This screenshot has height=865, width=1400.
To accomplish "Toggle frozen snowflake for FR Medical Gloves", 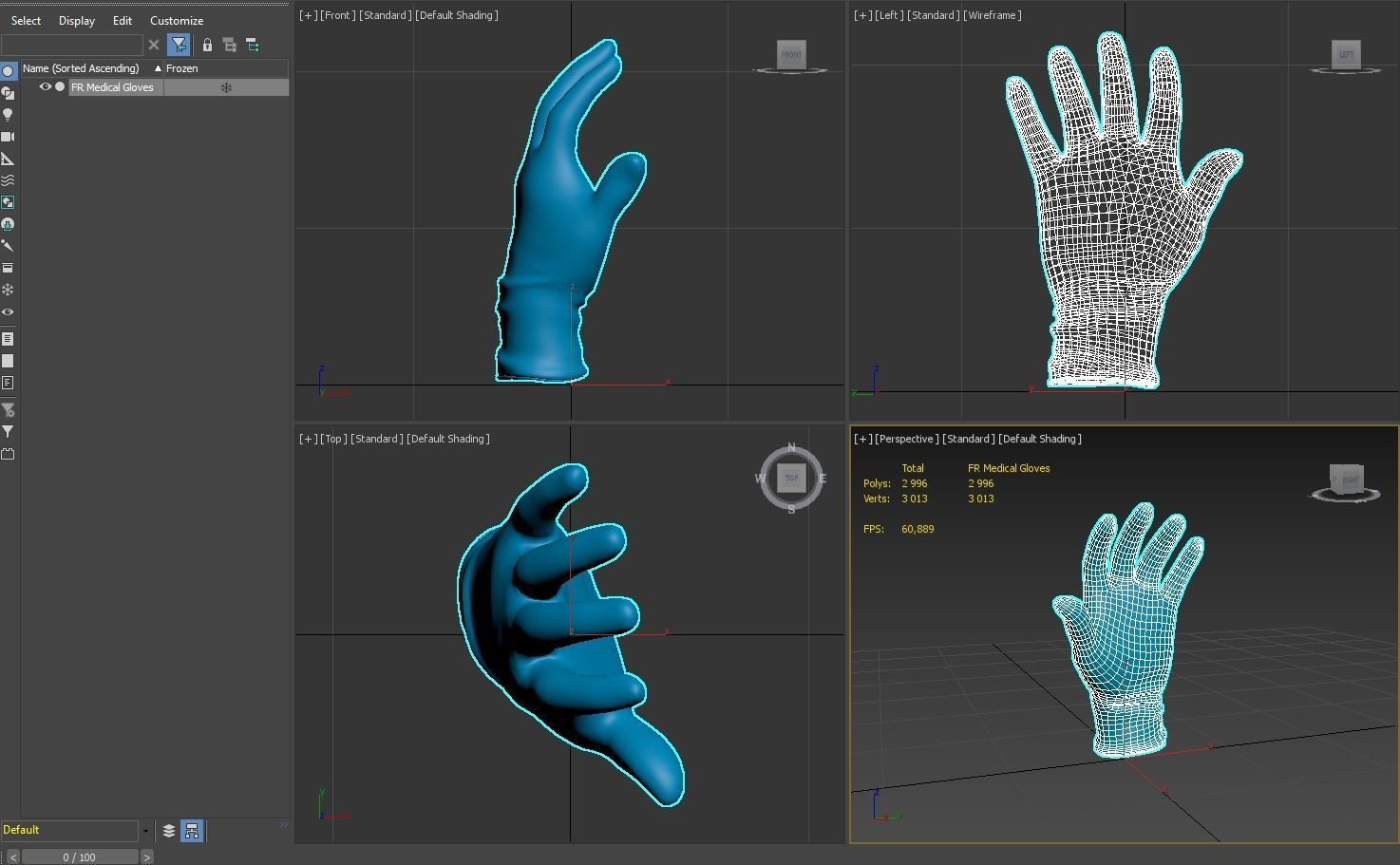I will (226, 87).
